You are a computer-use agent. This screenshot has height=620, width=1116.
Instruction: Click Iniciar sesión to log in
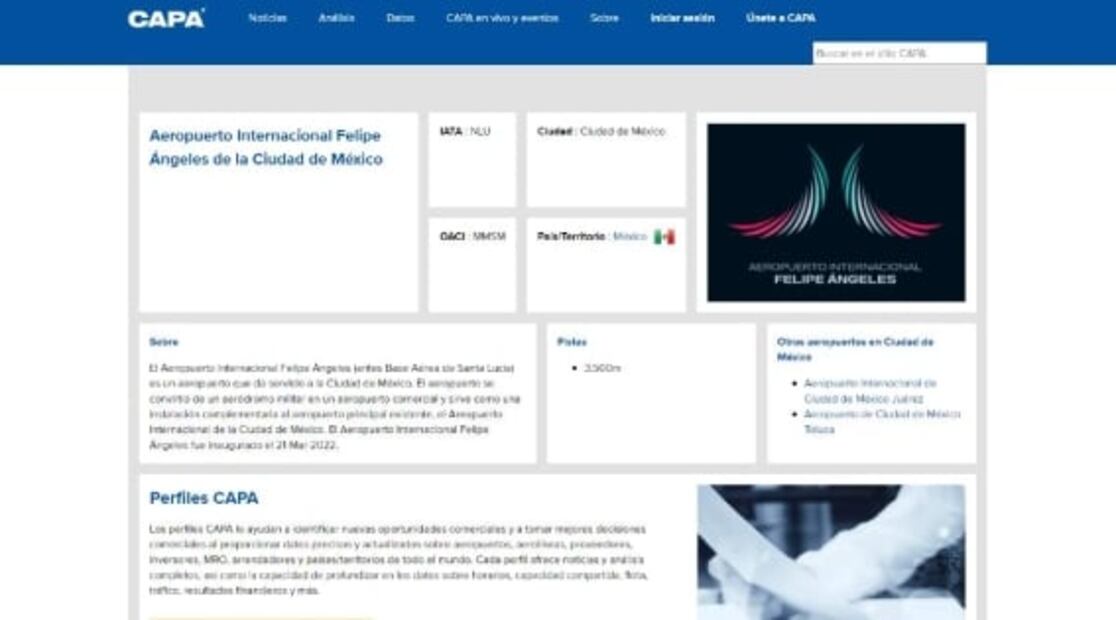click(682, 18)
